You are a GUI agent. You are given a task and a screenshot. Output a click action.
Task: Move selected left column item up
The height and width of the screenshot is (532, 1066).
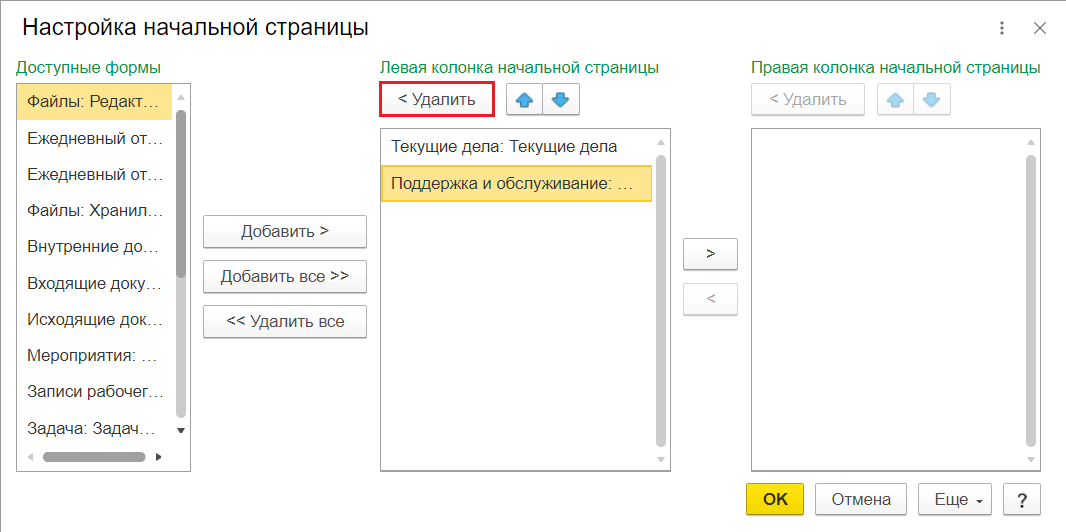pos(524,100)
